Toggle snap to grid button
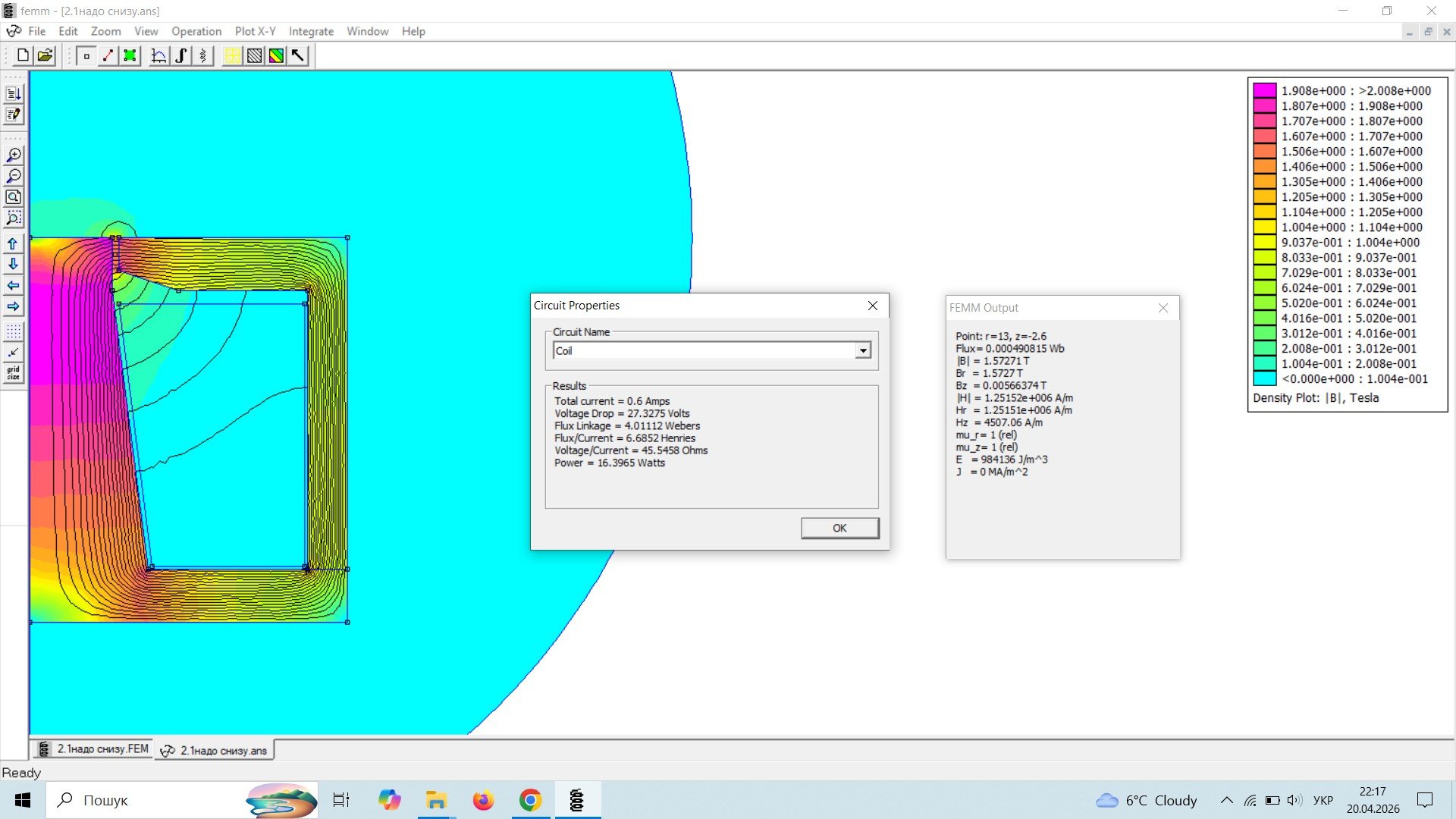1456x819 pixels. click(13, 352)
